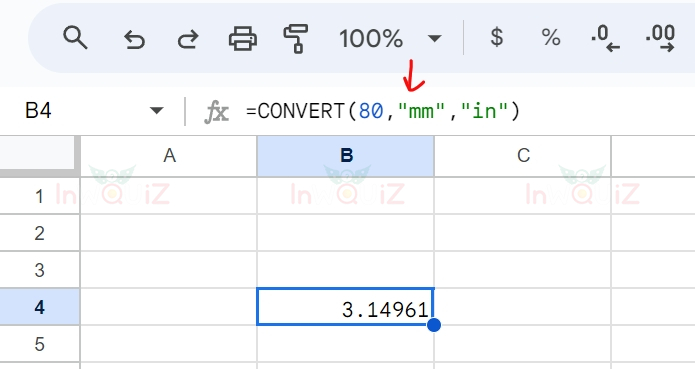Select cell C3
Viewport: 695px width, 369px height.
pos(523,270)
